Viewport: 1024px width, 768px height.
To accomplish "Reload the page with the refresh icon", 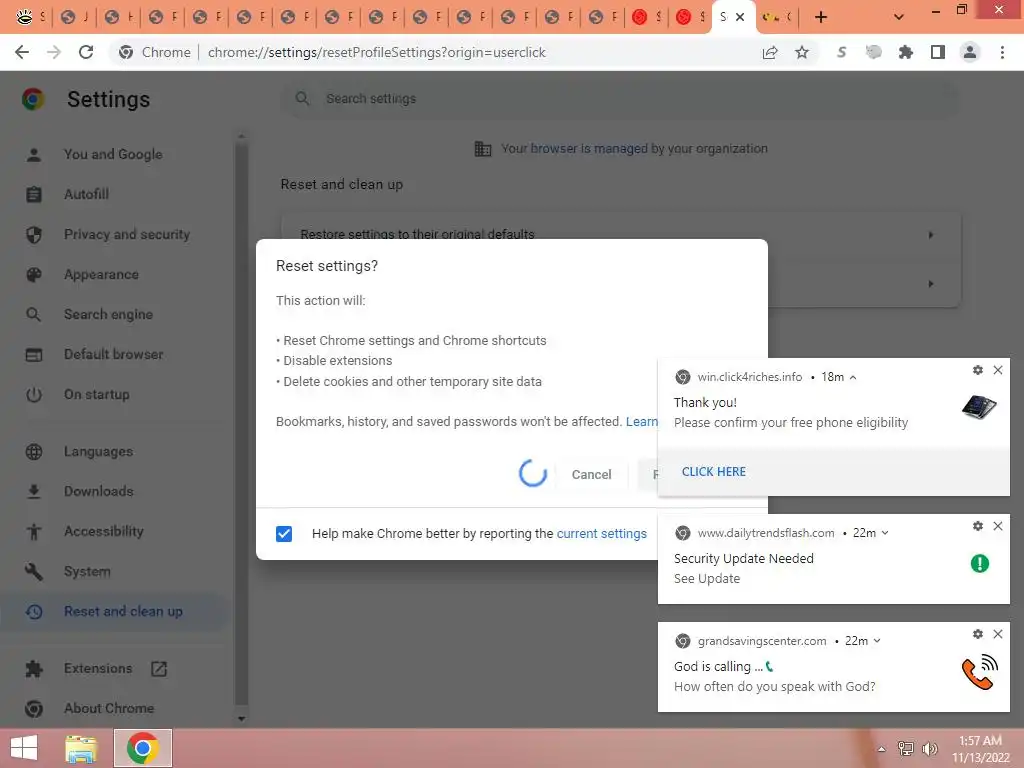I will [x=86, y=52].
